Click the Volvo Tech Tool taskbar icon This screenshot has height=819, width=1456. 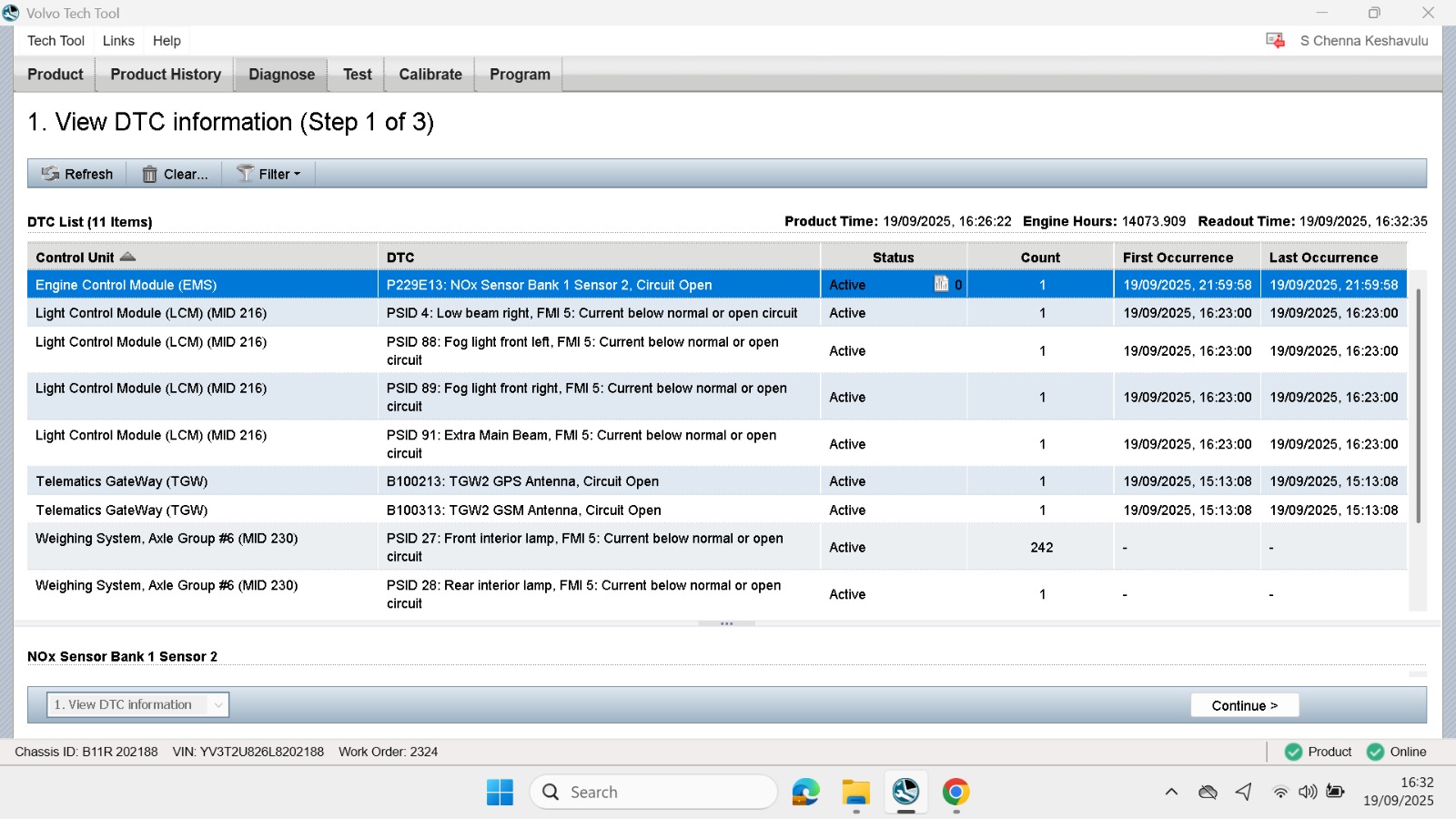pos(905,792)
